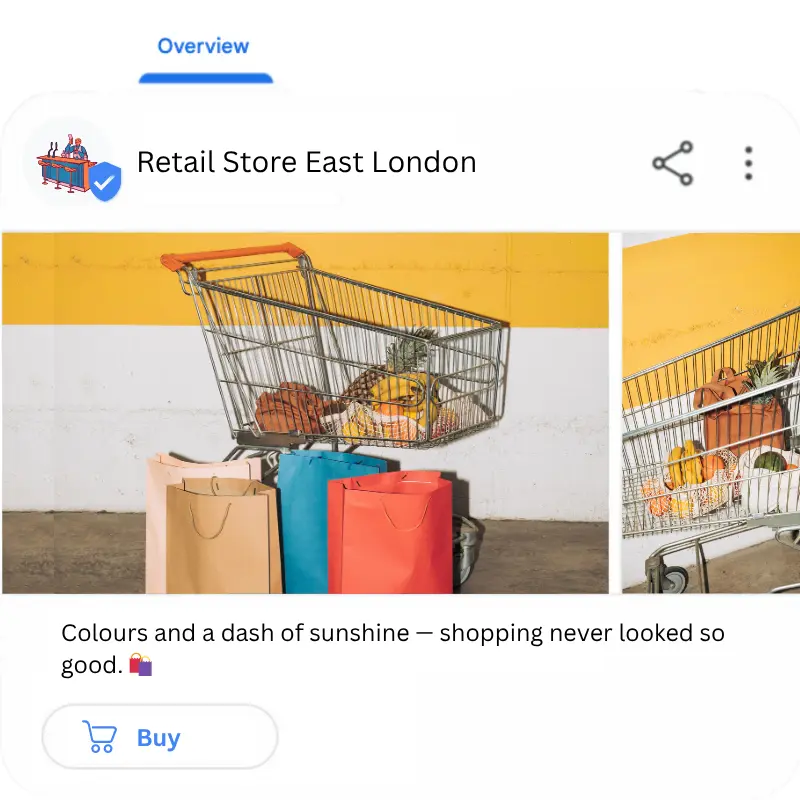This screenshot has height=800, width=800.
Task: Click the blue shopping bag in first photo
Action: tap(306, 520)
